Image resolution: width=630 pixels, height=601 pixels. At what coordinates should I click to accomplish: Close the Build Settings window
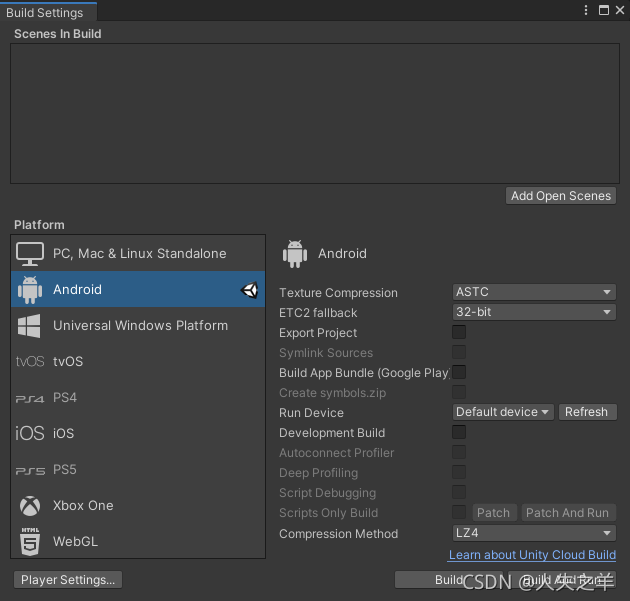[620, 10]
